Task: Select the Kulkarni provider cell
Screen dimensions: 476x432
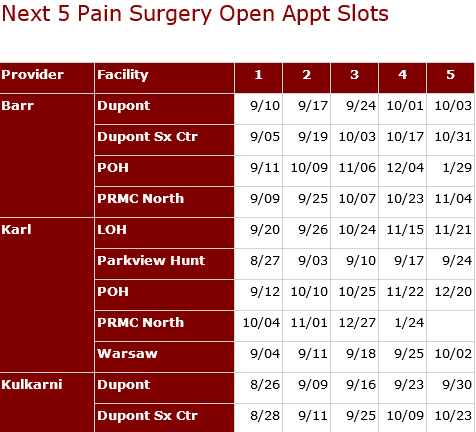Action: (x=47, y=403)
